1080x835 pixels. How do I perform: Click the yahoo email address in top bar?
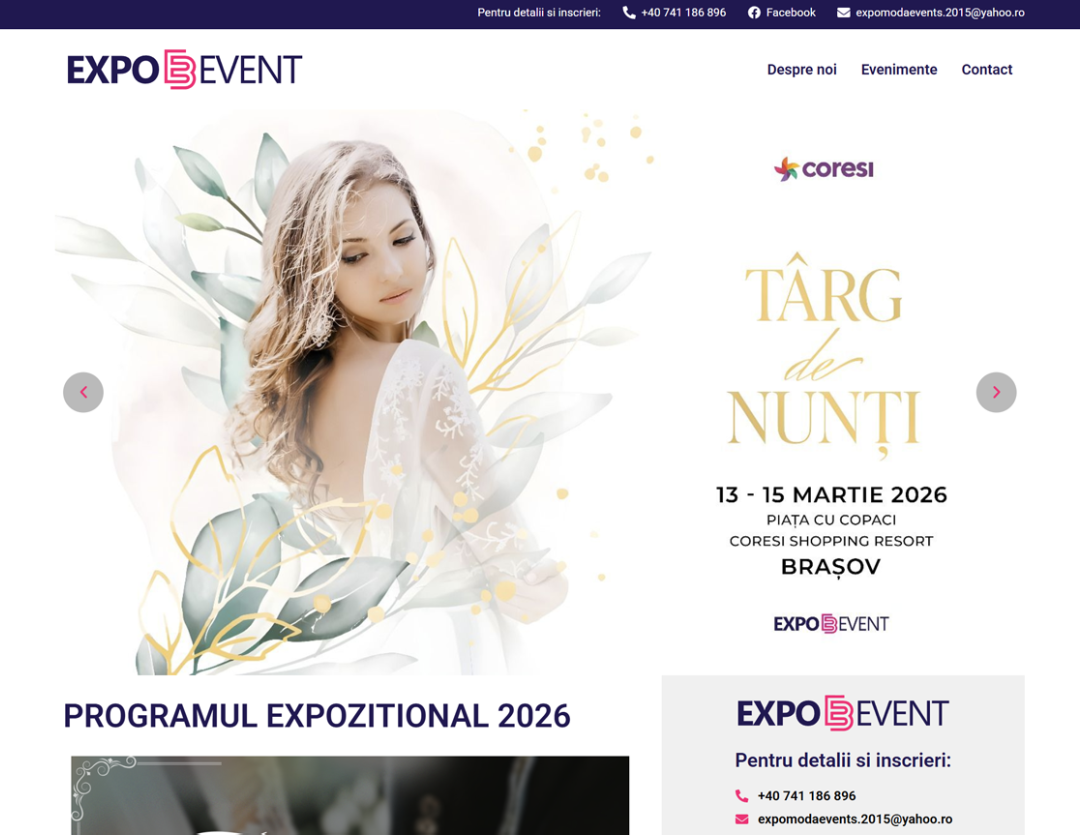pos(940,12)
